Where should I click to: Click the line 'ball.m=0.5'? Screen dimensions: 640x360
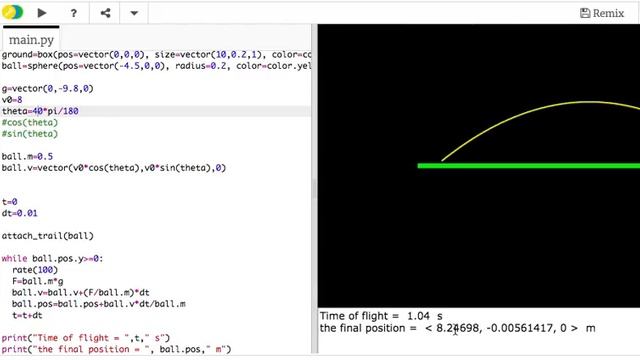[27, 156]
